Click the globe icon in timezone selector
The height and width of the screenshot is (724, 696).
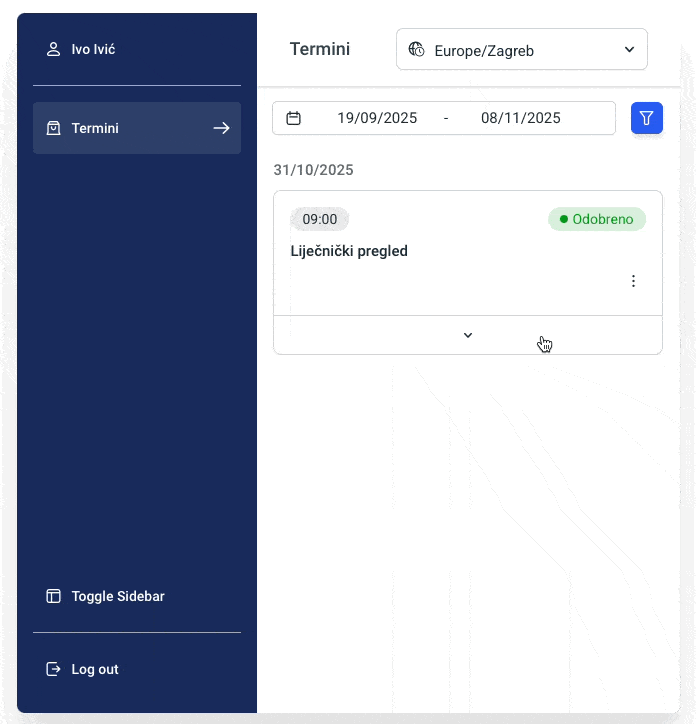pyautogui.click(x=417, y=49)
